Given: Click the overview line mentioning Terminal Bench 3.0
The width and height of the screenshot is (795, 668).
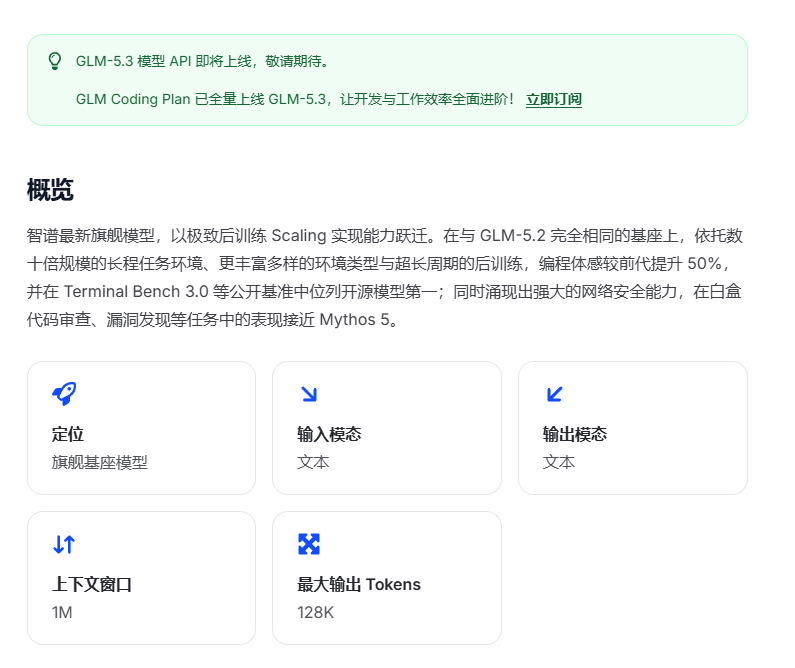Looking at the screenshot, I should [384, 291].
